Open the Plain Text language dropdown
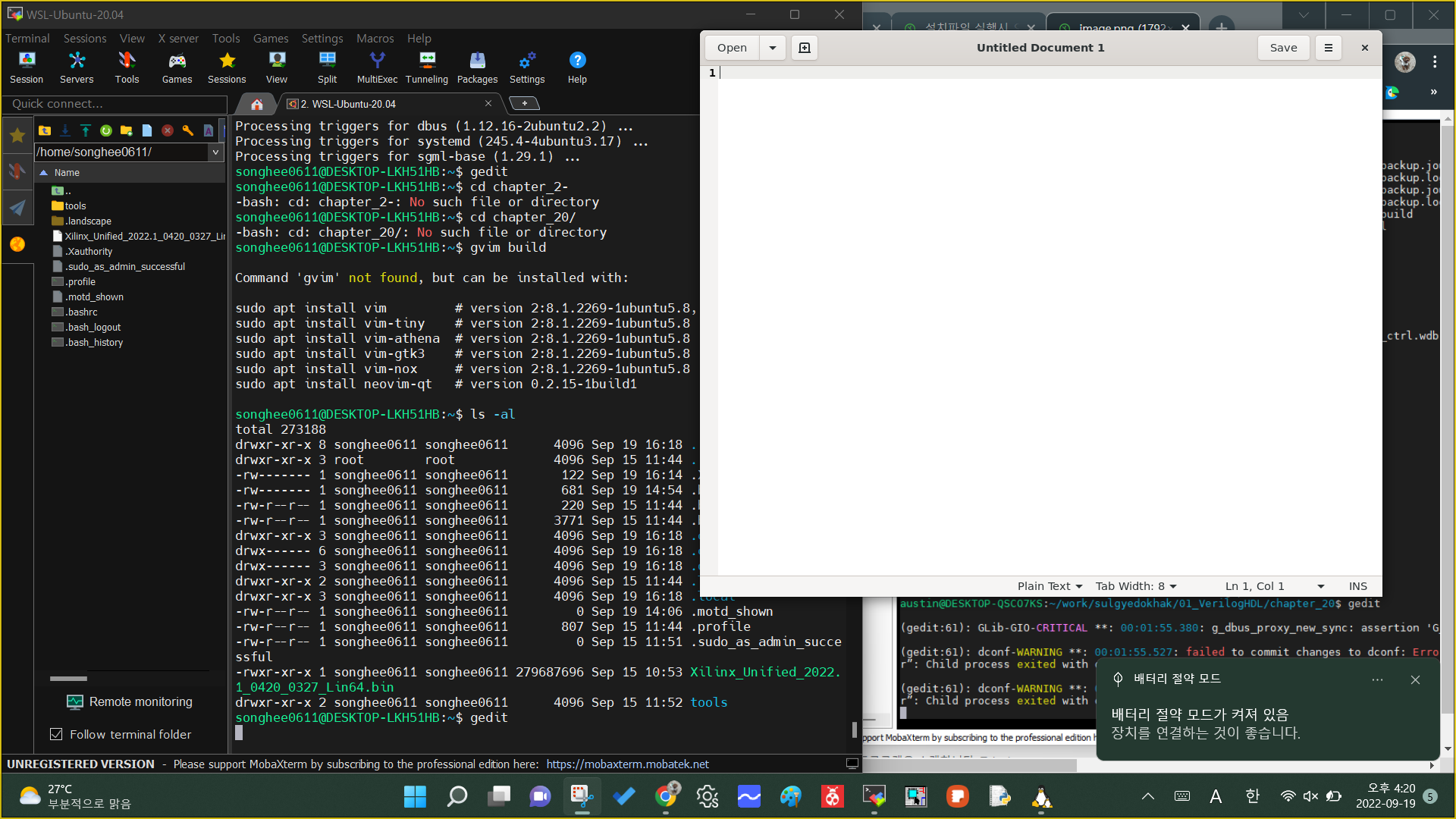The width and height of the screenshot is (1456, 819). (x=1050, y=586)
